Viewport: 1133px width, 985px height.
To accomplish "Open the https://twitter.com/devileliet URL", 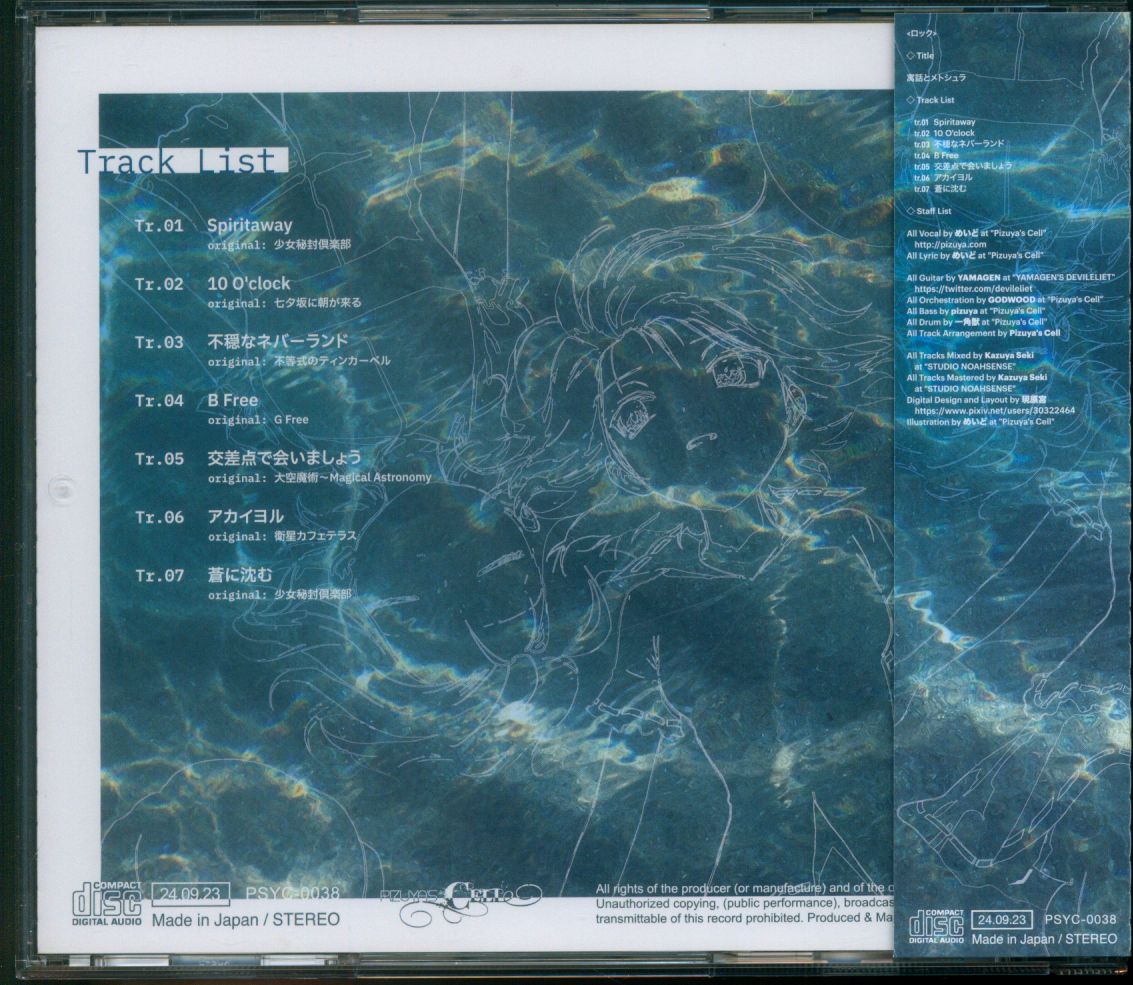I will pos(973,288).
